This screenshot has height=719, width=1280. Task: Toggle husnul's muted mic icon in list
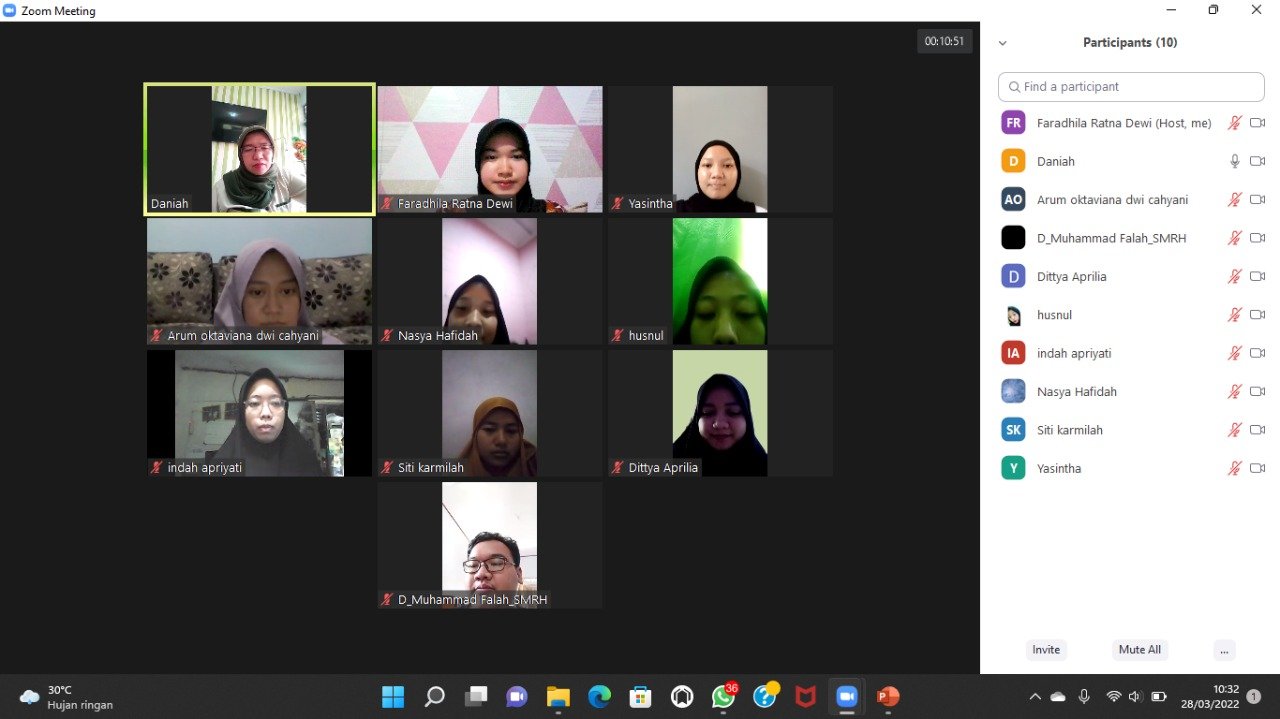(1235, 315)
